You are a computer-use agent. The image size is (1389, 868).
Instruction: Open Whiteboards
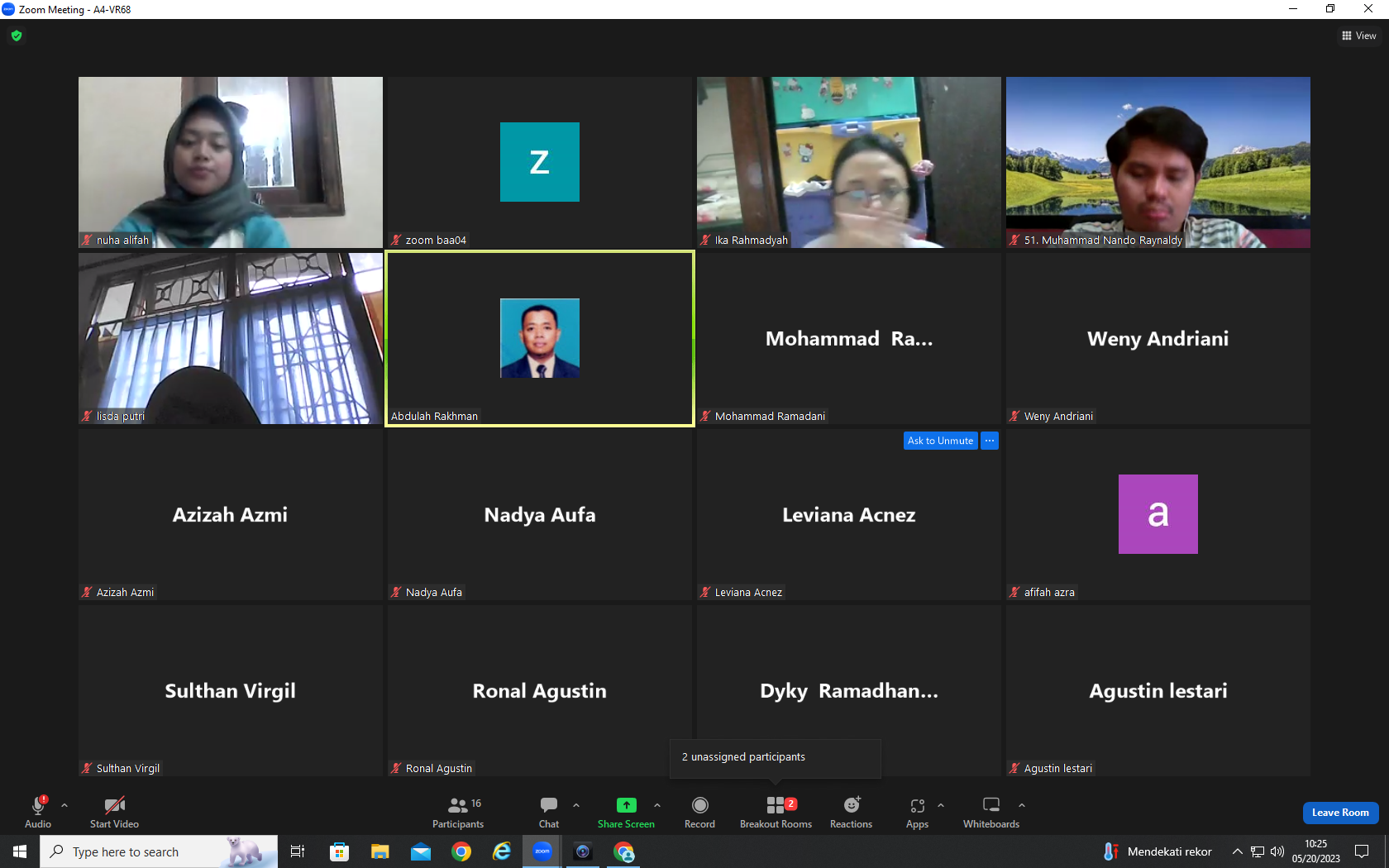coord(991,813)
